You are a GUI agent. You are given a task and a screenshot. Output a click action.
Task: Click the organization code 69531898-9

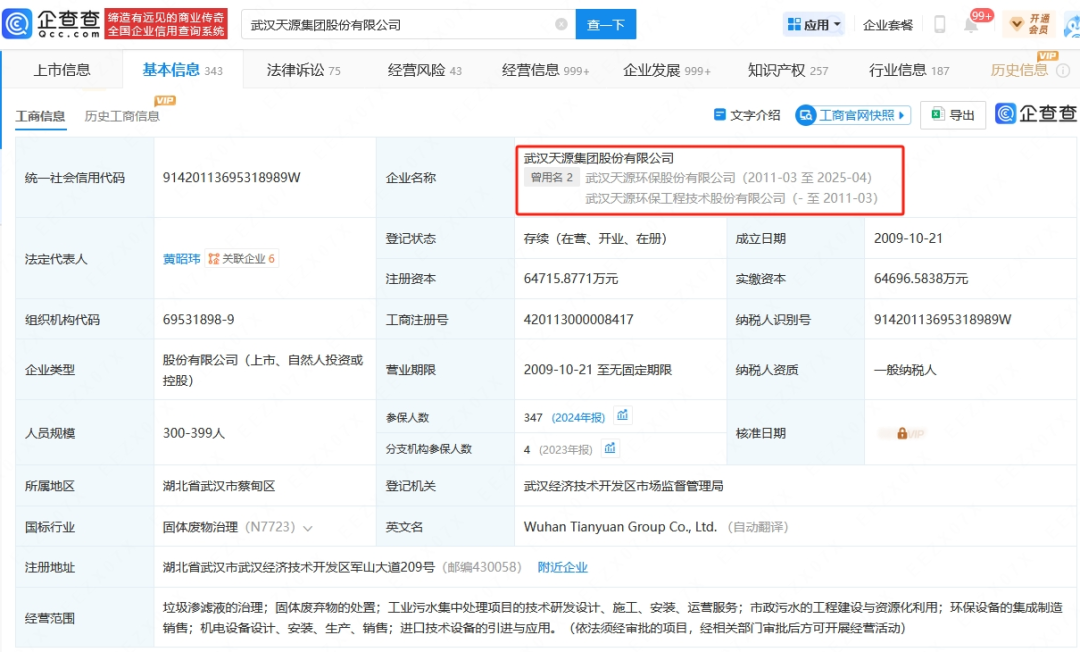click(x=198, y=319)
